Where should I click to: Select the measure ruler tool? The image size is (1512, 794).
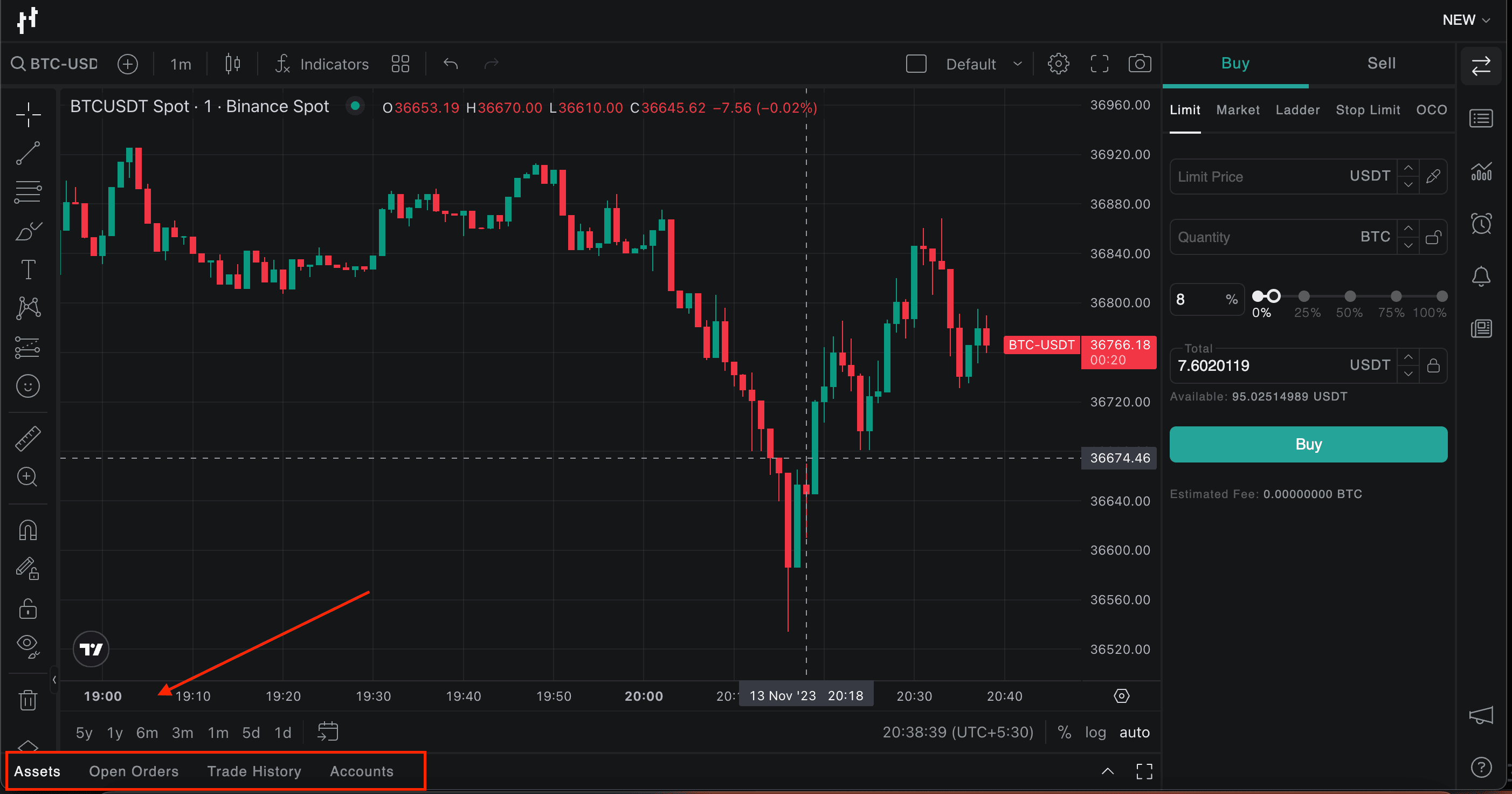(27, 437)
